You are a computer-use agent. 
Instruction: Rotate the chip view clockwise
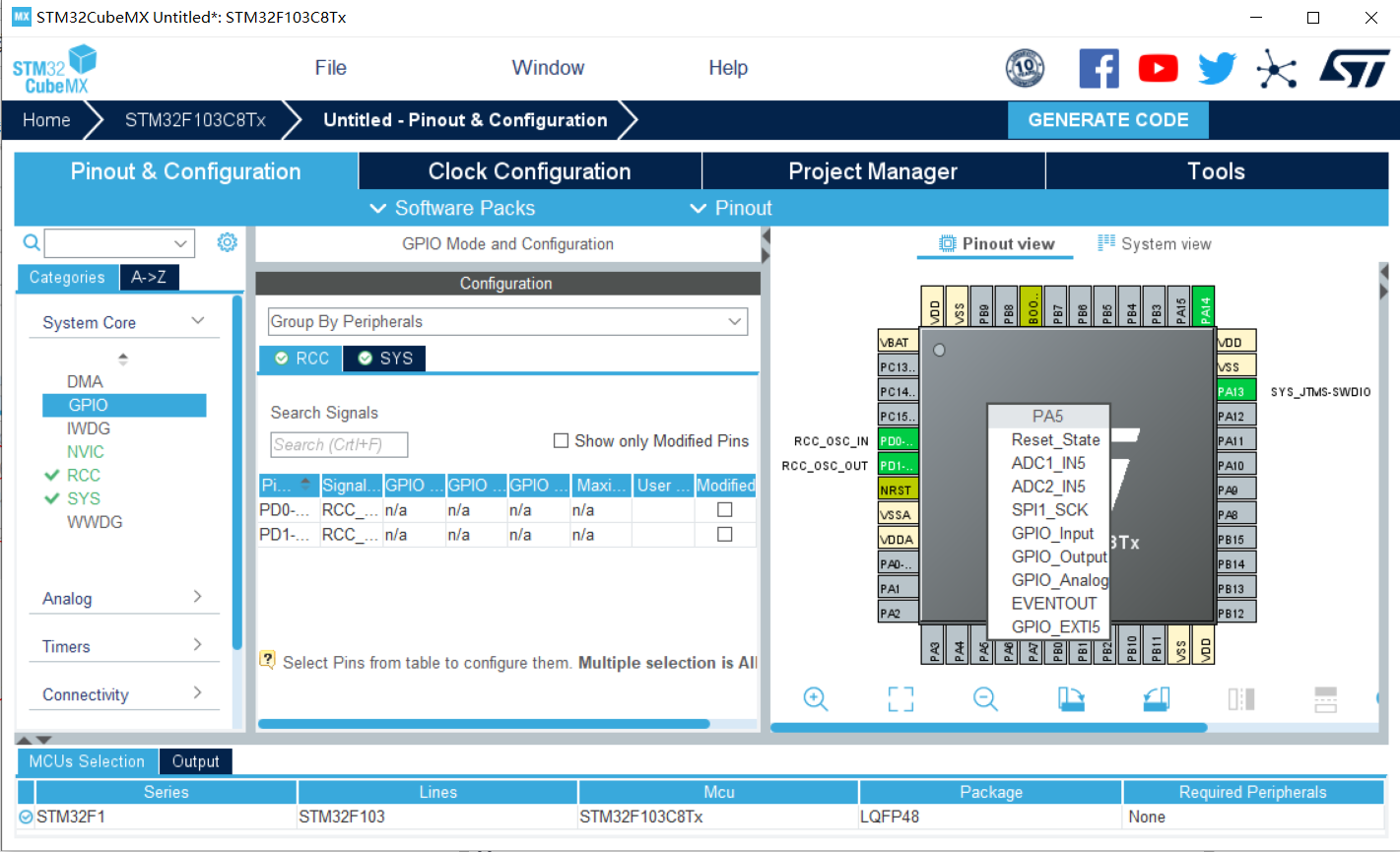(1071, 699)
